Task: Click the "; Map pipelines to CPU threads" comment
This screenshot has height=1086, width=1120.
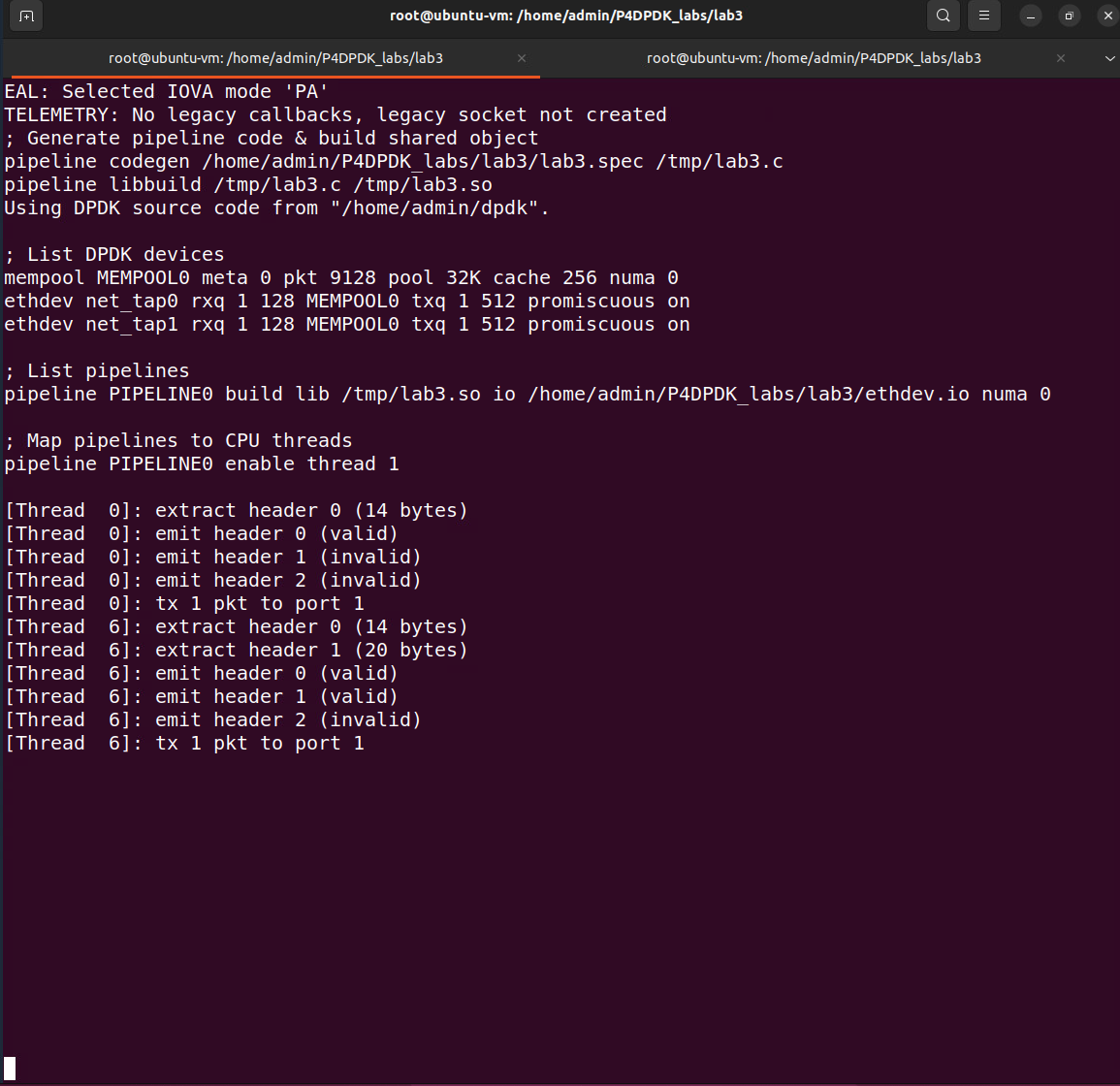Action: (x=177, y=441)
